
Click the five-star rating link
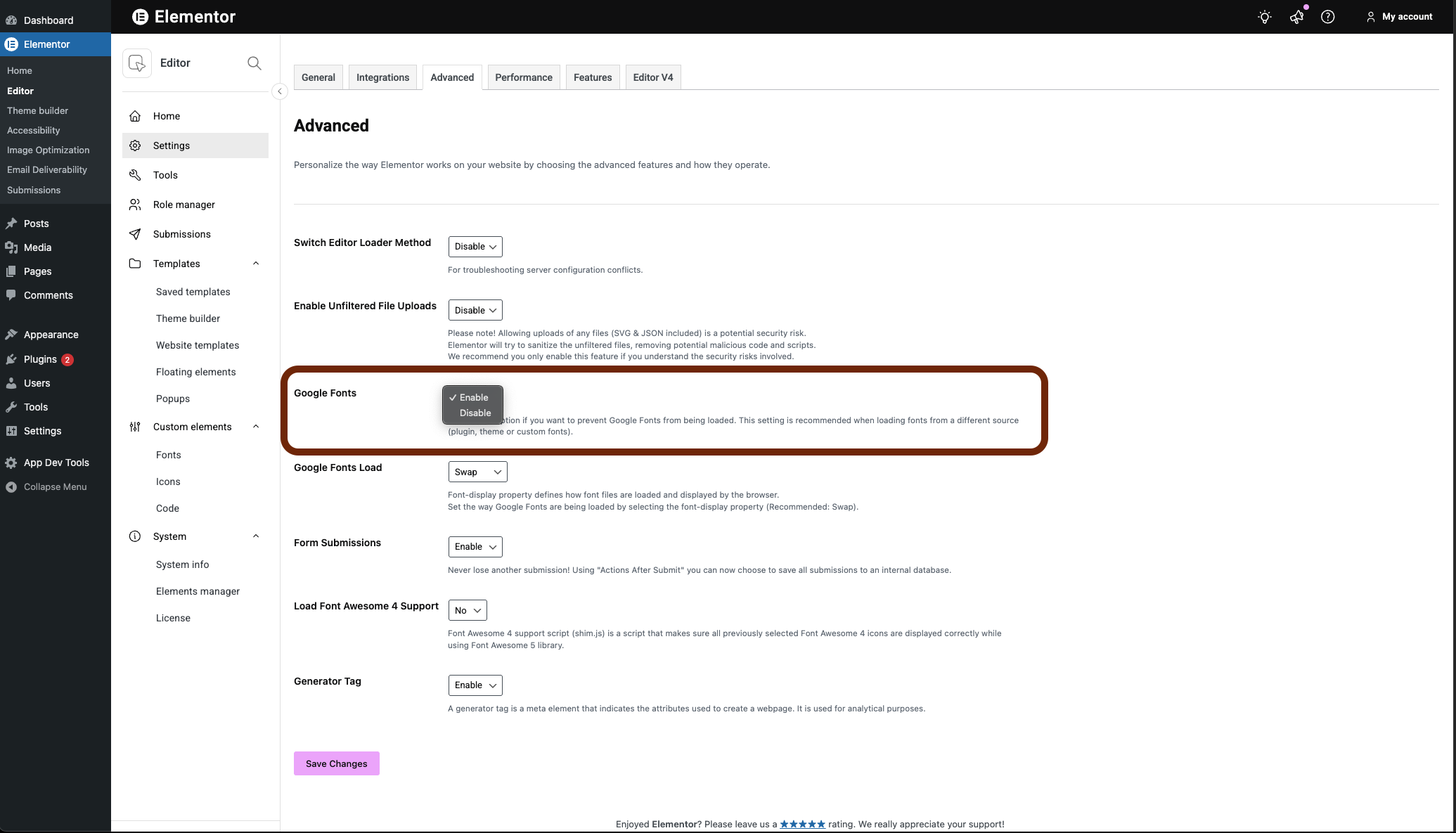(802, 824)
